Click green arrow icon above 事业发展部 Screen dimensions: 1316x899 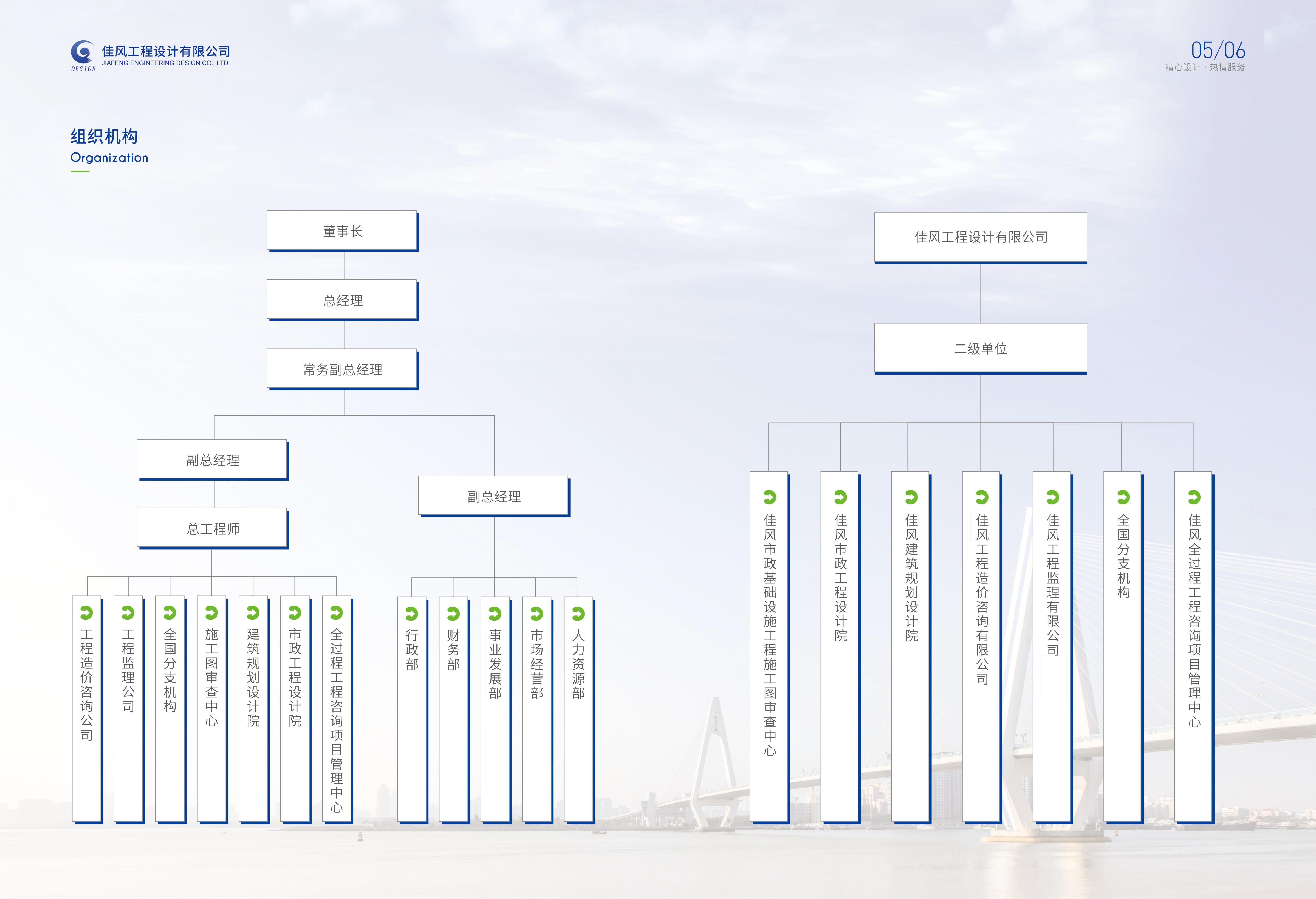point(495,614)
